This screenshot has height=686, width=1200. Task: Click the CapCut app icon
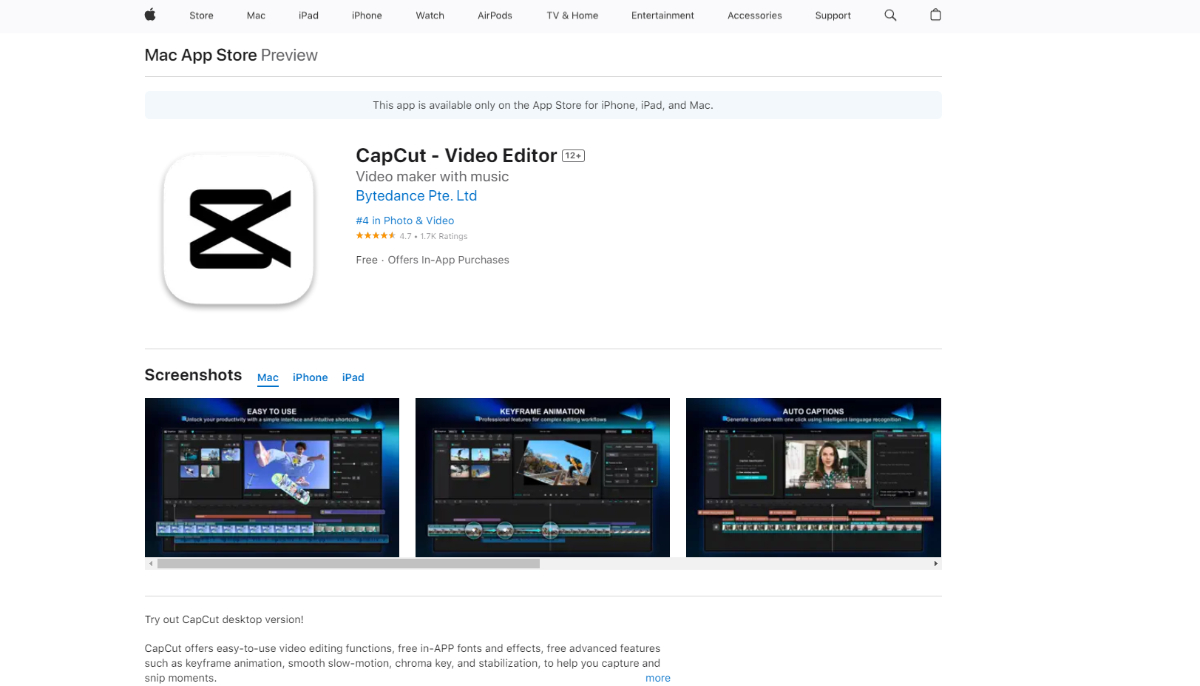click(239, 229)
